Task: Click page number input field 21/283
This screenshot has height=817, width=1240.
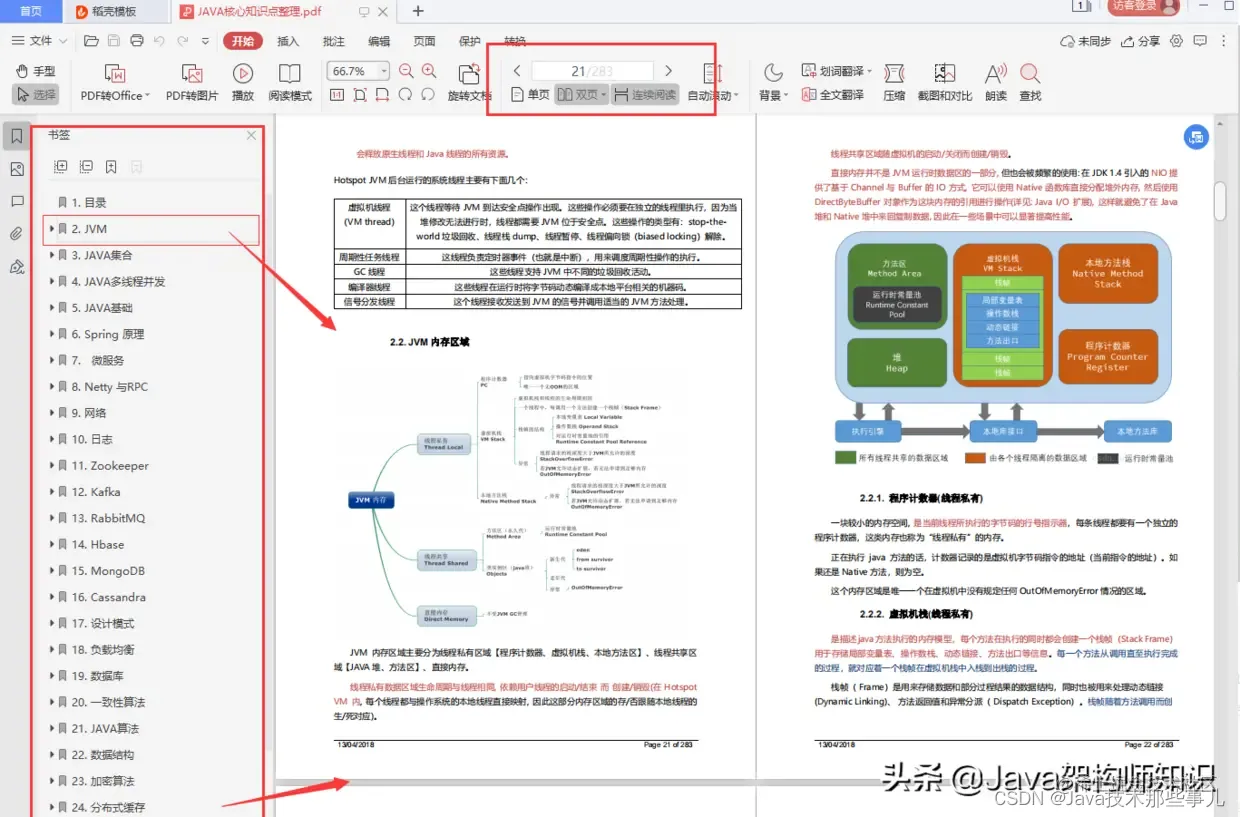Action: (592, 71)
